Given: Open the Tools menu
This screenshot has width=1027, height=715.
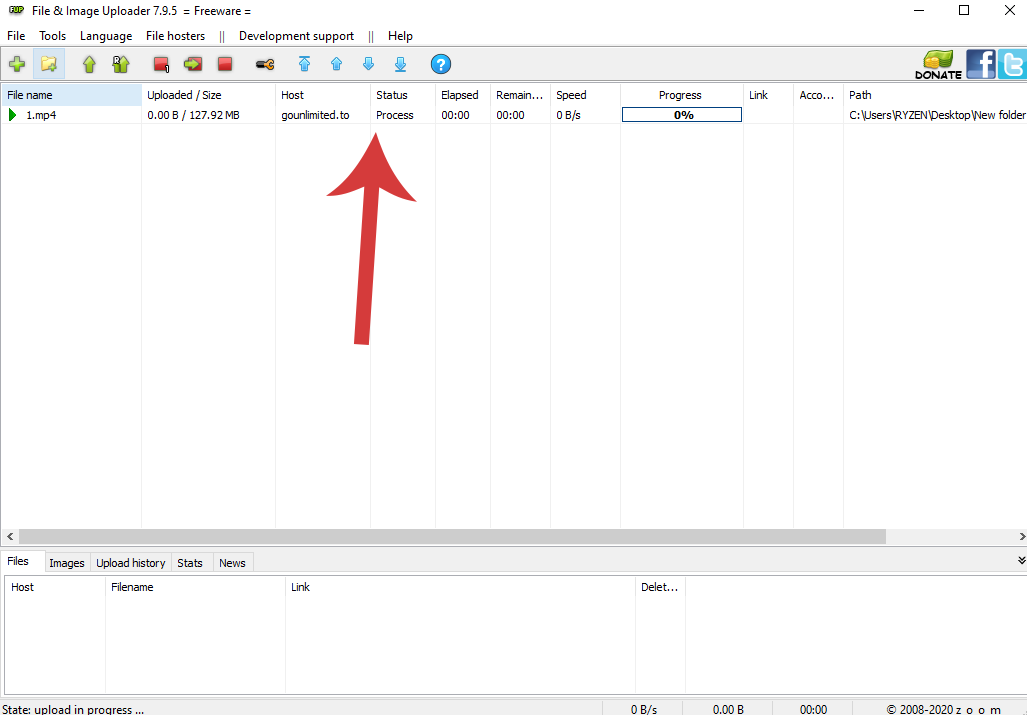Looking at the screenshot, I should coord(52,36).
